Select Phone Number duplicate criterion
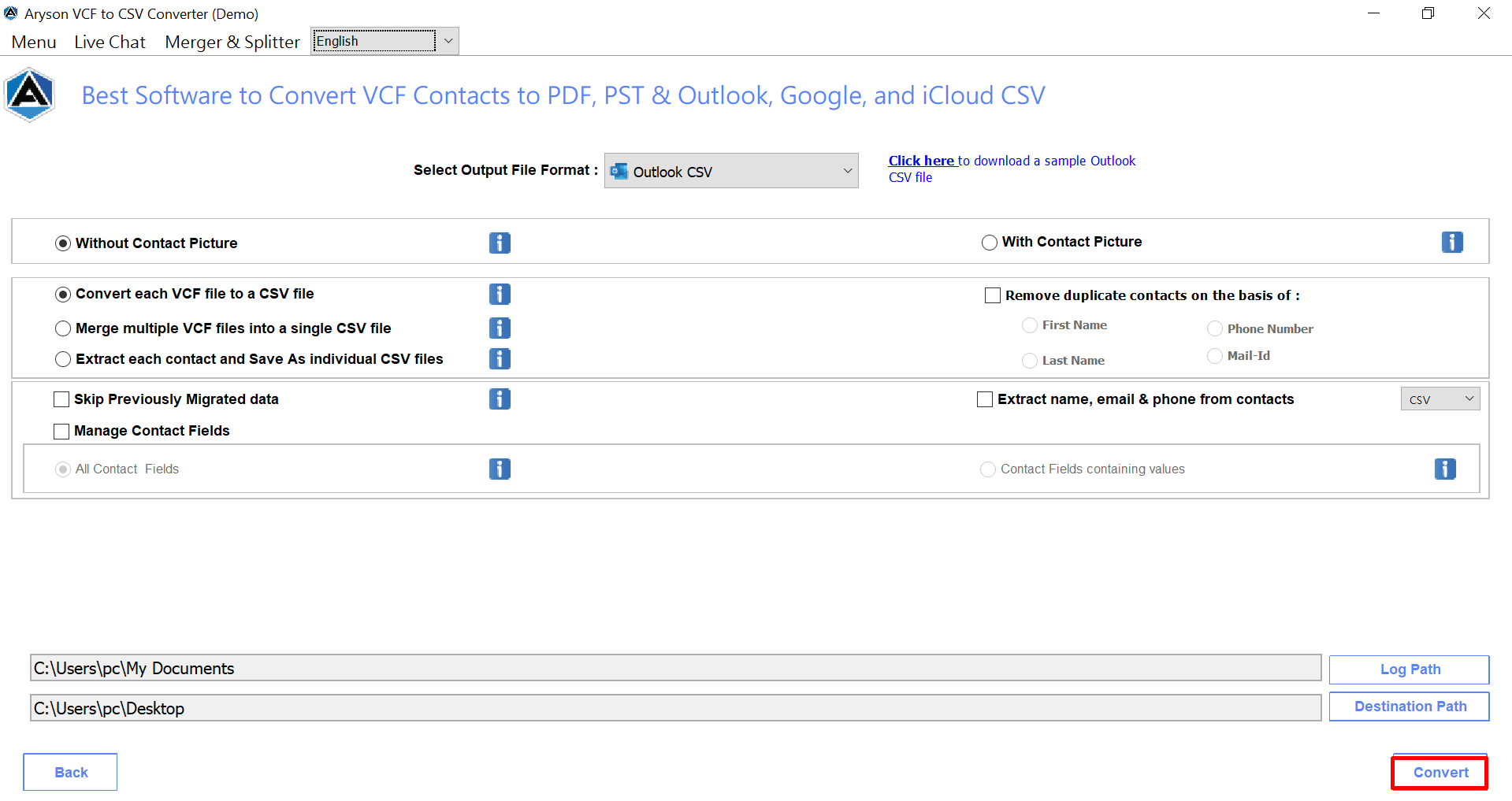 (1215, 328)
